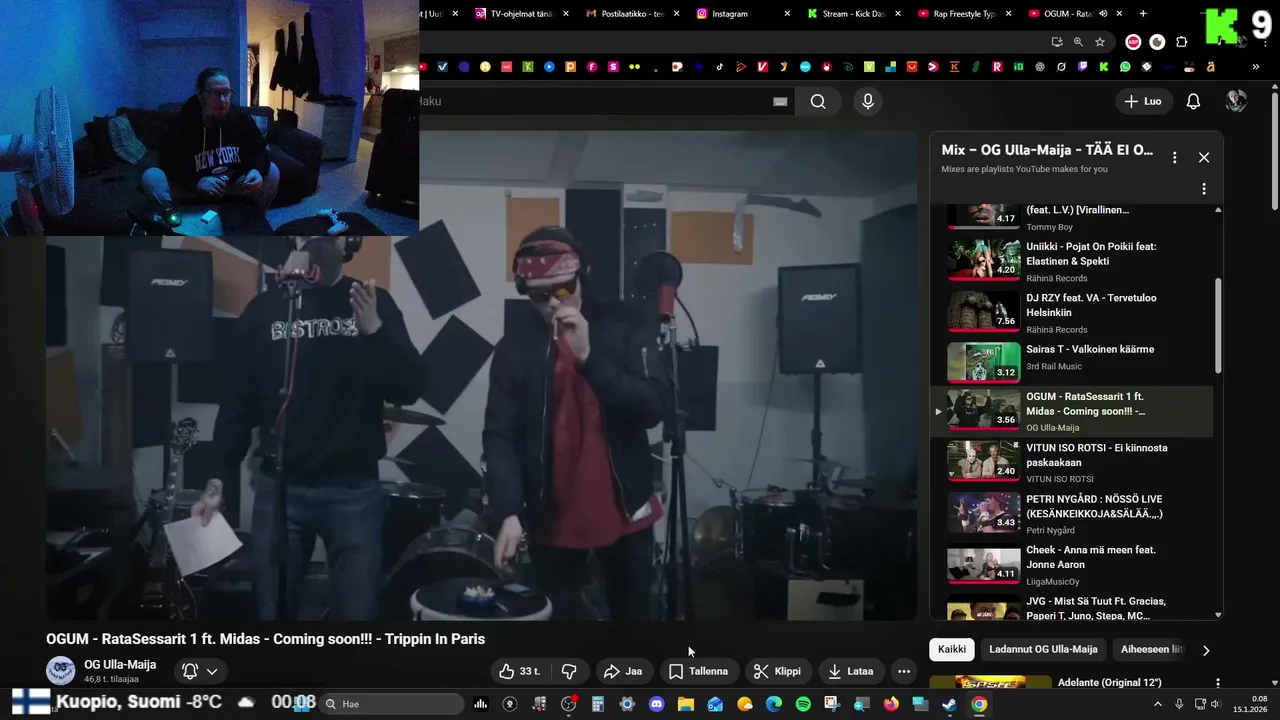Image resolution: width=1280 pixels, height=720 pixels.
Task: Open the Adblock Plus extension icon
Action: (x=1133, y=42)
